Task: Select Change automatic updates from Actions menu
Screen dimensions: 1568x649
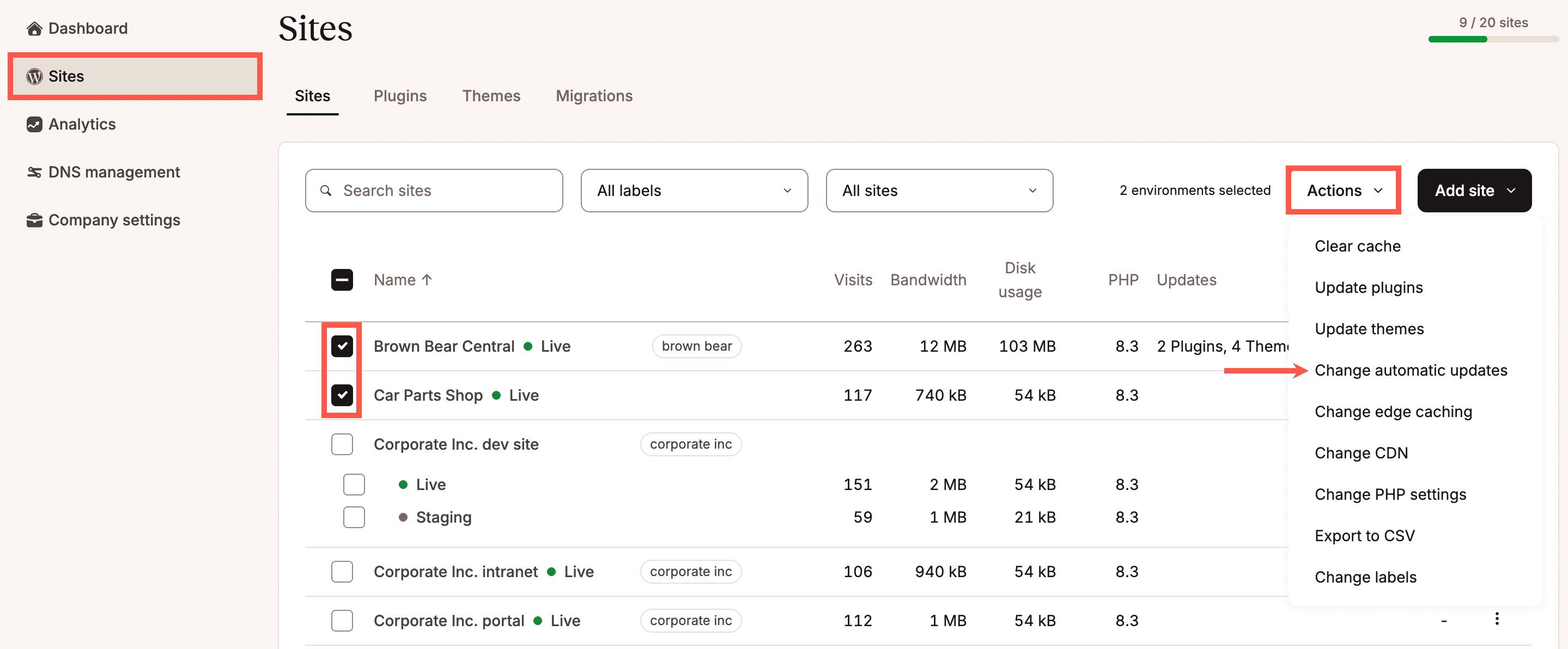Action: [x=1411, y=370]
